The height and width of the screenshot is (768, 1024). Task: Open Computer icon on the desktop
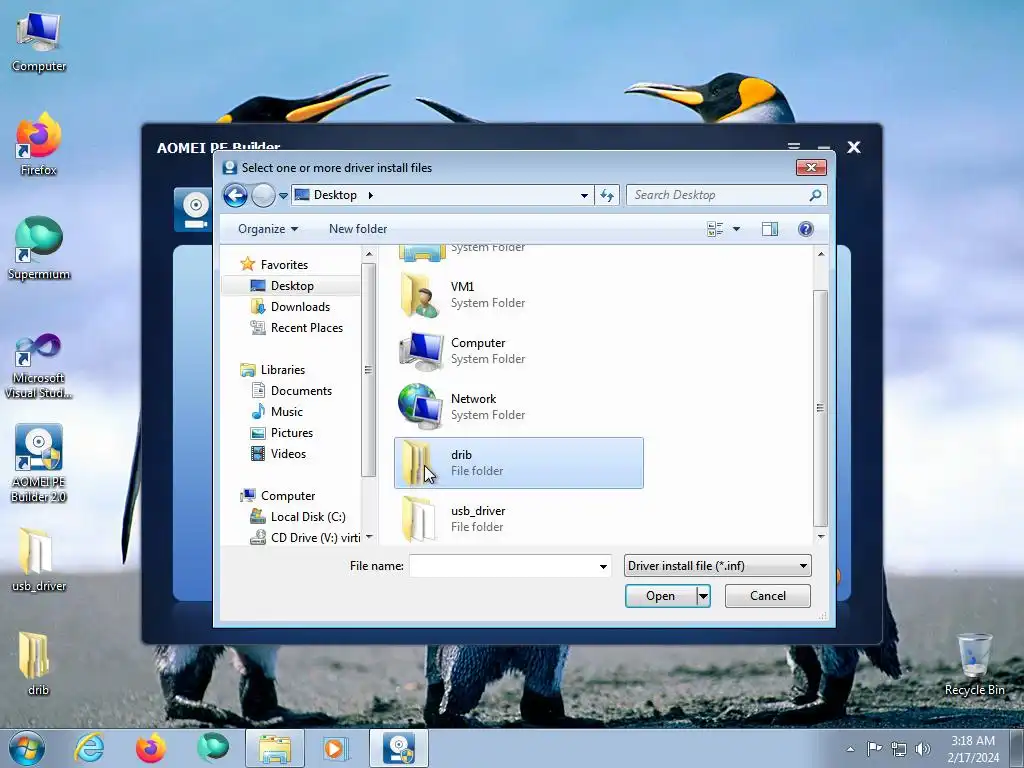point(39,42)
